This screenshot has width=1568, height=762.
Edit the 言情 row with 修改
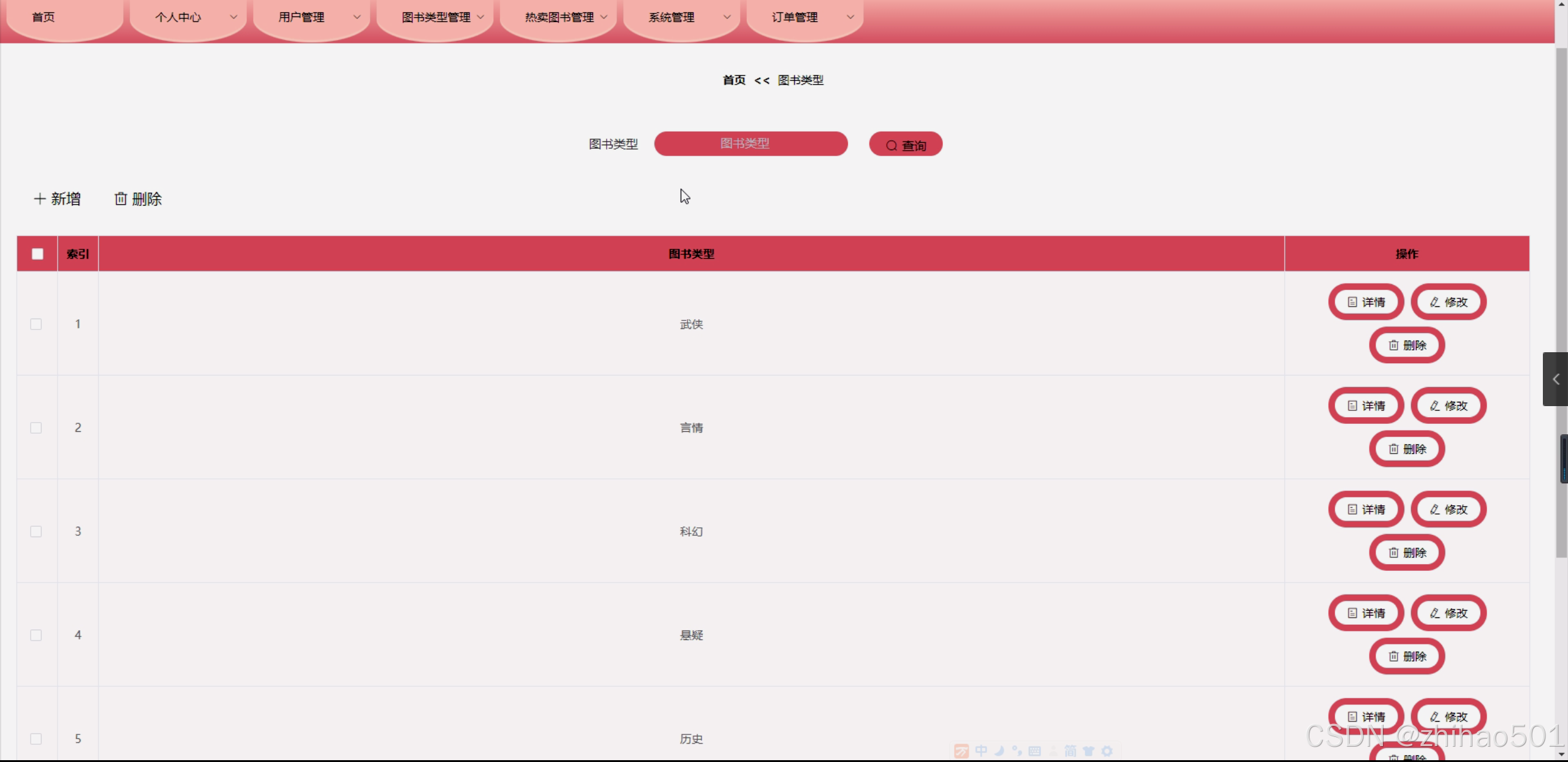1448,406
